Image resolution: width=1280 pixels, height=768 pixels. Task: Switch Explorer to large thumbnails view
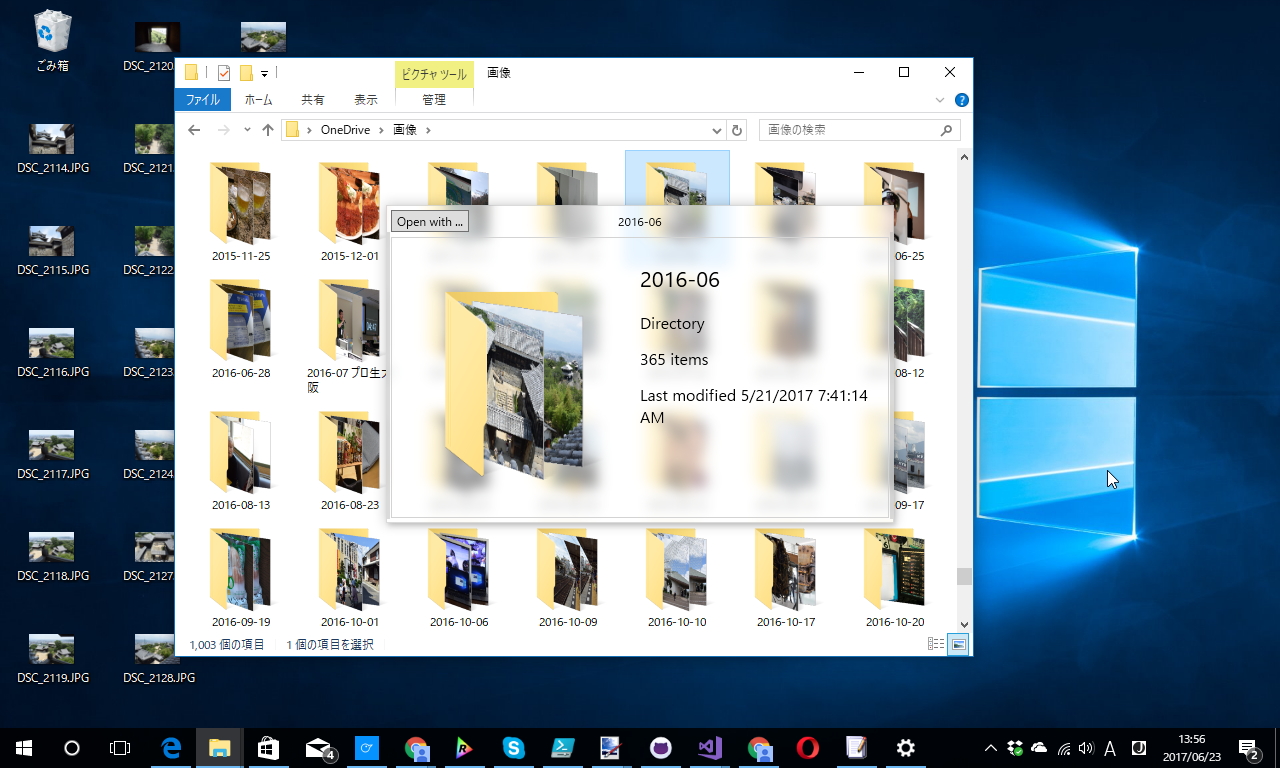pos(958,645)
